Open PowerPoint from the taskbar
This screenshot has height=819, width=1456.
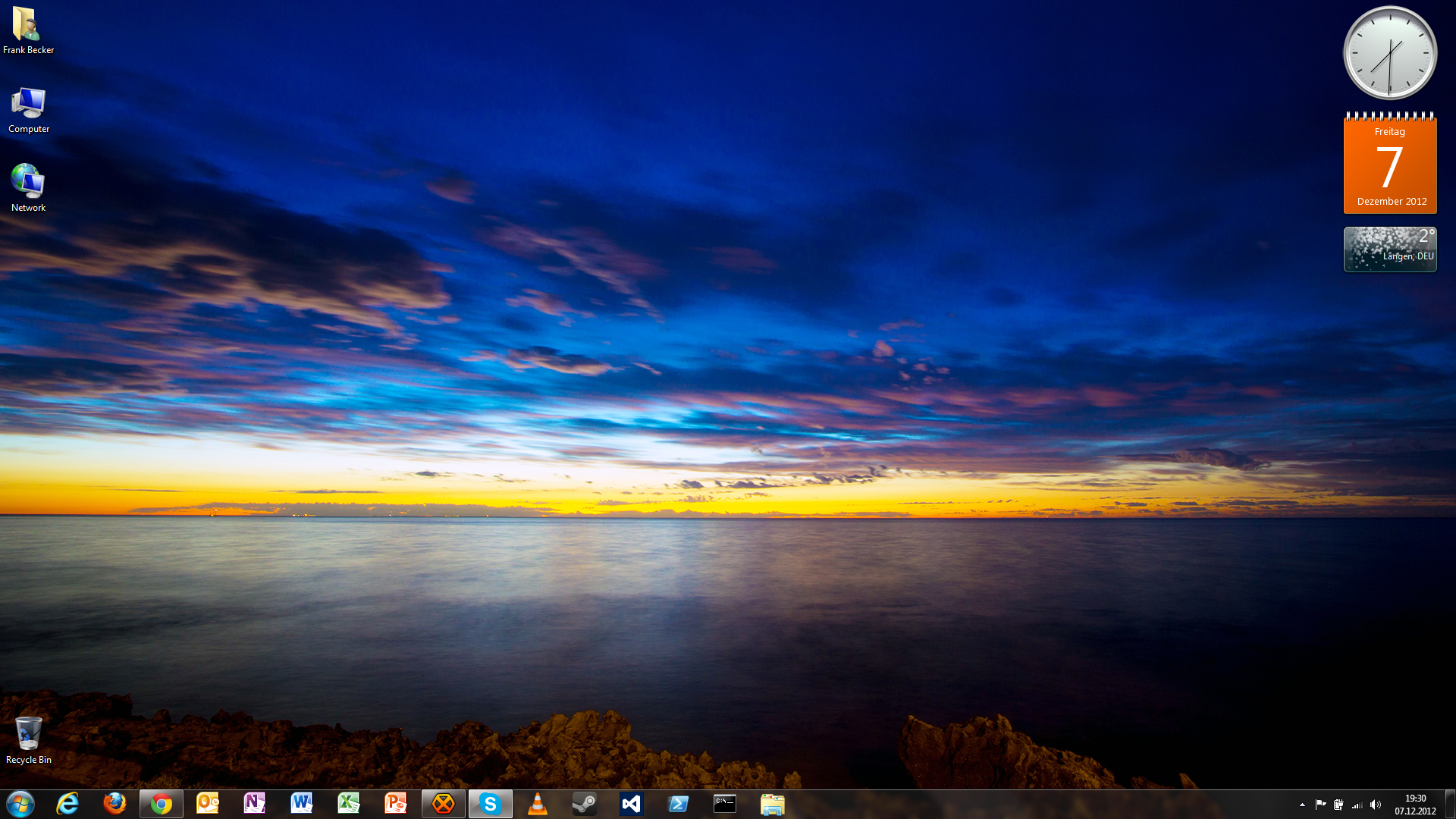click(395, 803)
